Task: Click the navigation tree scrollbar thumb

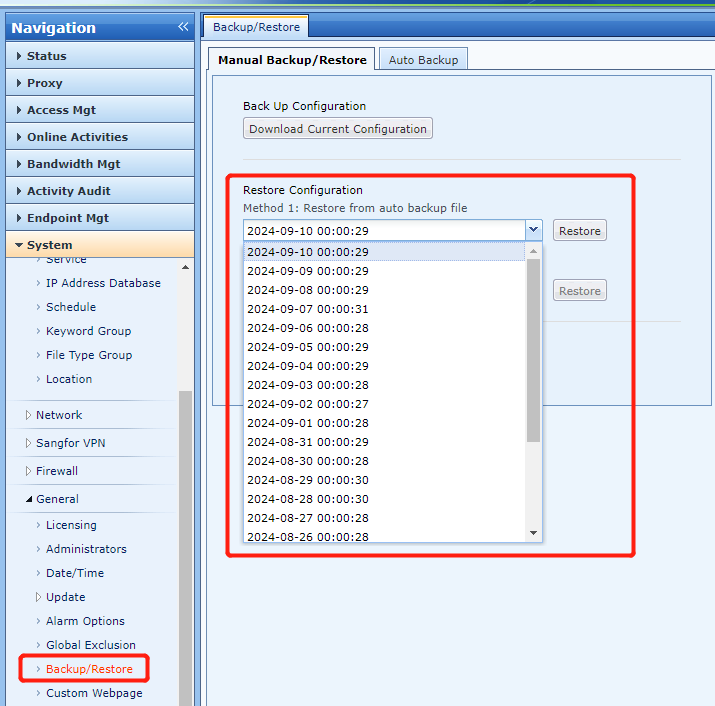Action: pyautogui.click(x=185, y=548)
